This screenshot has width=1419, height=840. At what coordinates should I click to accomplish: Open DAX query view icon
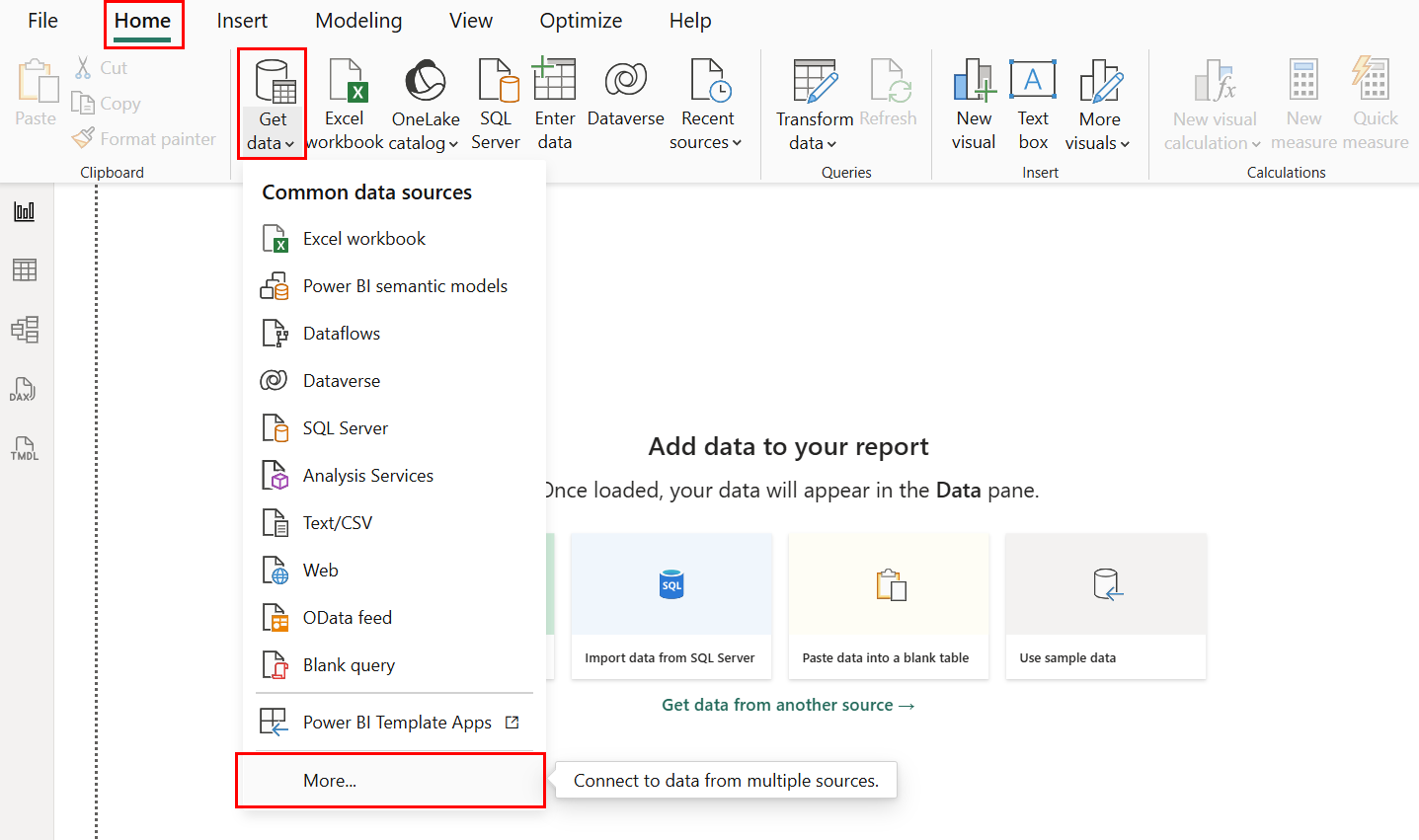(x=24, y=389)
